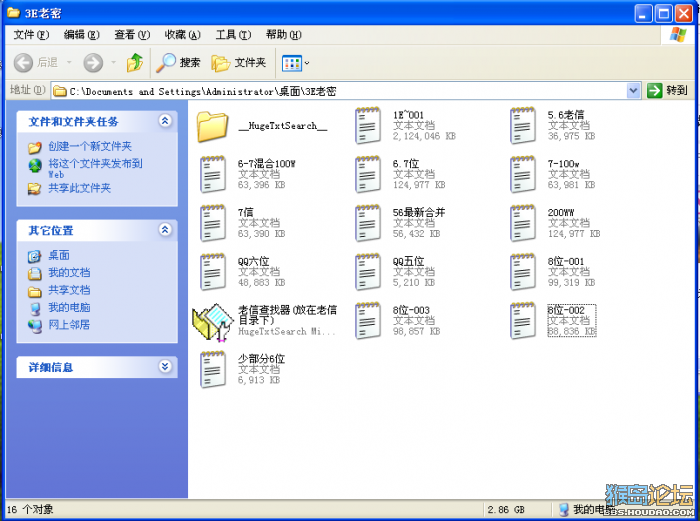
Task: Click the 200WW file name text
Action: pos(561,213)
